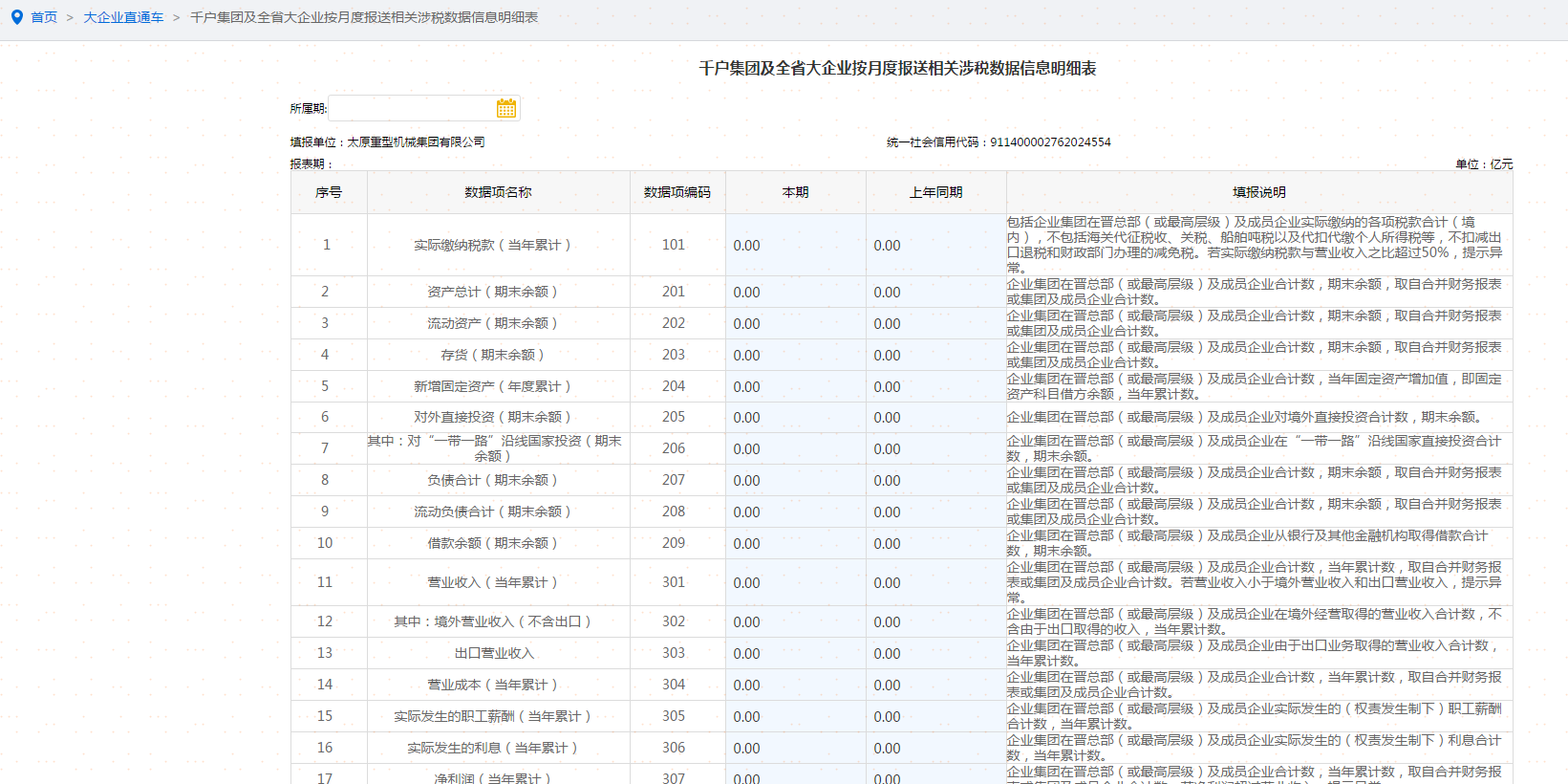
Task: Edit 本期 value for 营业收入 row
Action: point(795,583)
